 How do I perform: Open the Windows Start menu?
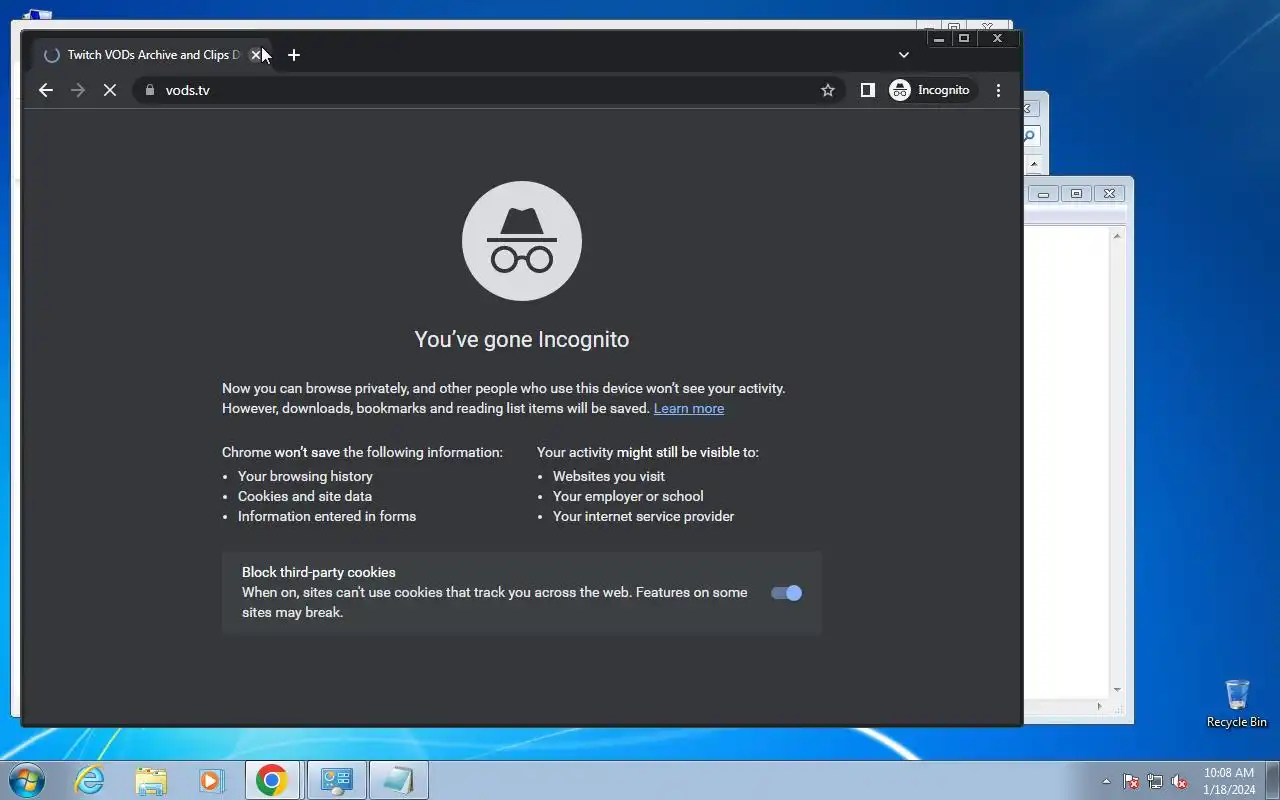(x=27, y=780)
